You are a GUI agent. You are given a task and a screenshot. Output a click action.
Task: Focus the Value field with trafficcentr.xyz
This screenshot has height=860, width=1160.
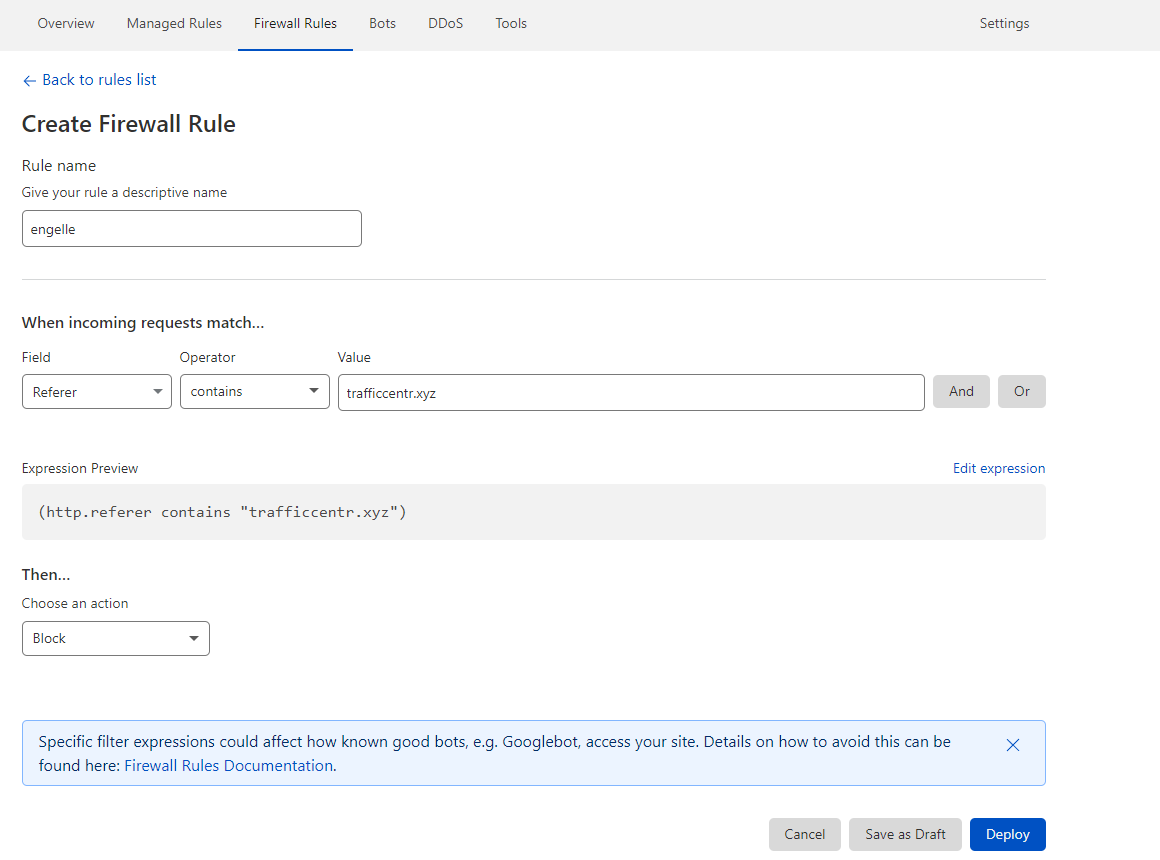(x=631, y=392)
